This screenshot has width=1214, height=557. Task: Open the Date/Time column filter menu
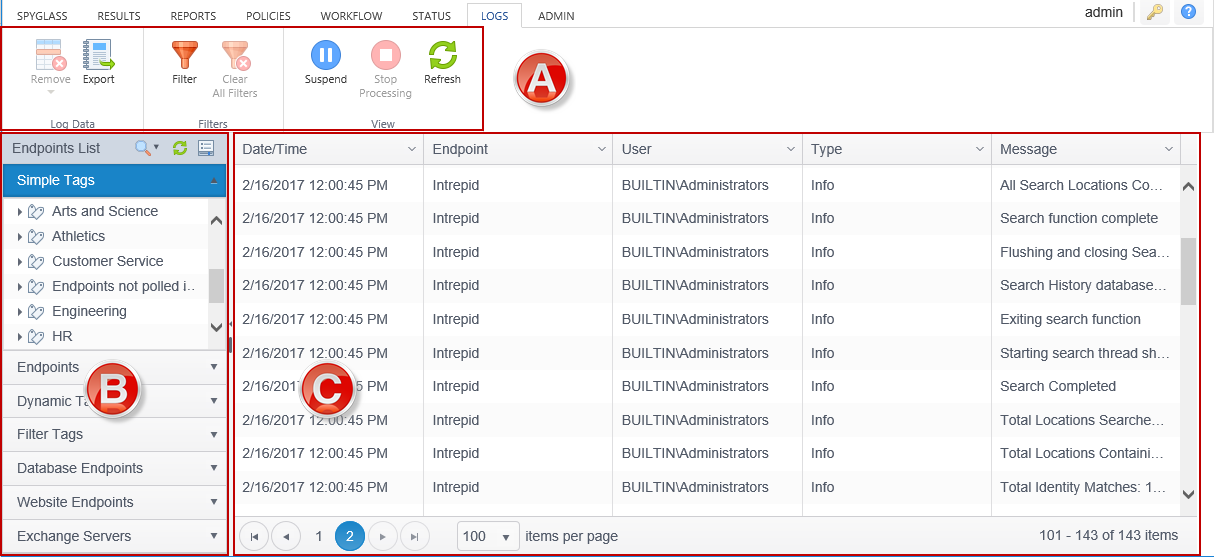coord(412,149)
